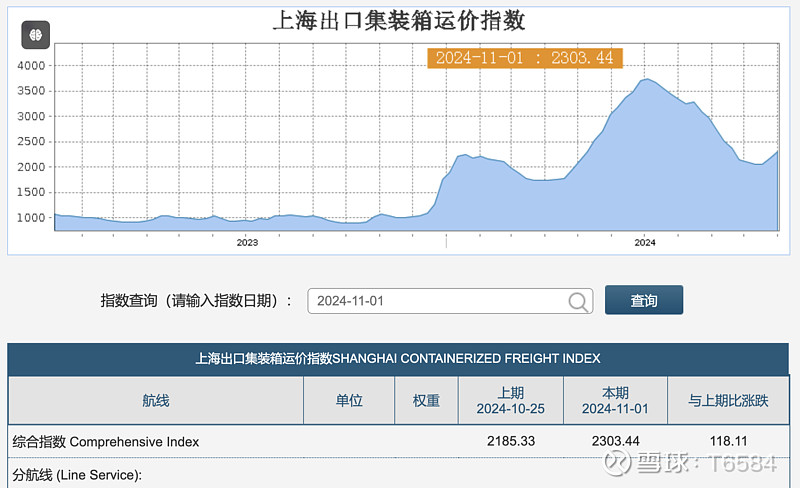This screenshot has width=800, height=488.
Task: Click the 1000 y-axis label
Action: [31, 217]
